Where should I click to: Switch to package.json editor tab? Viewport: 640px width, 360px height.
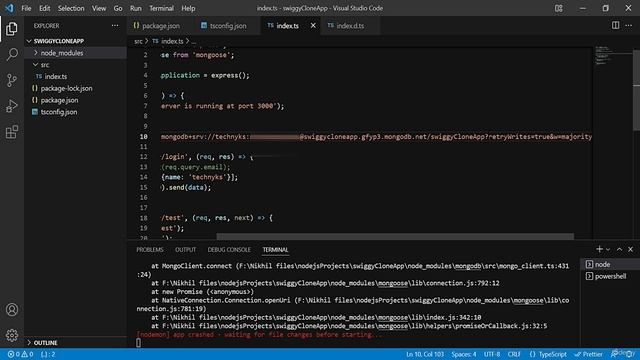pyautogui.click(x=161, y=26)
